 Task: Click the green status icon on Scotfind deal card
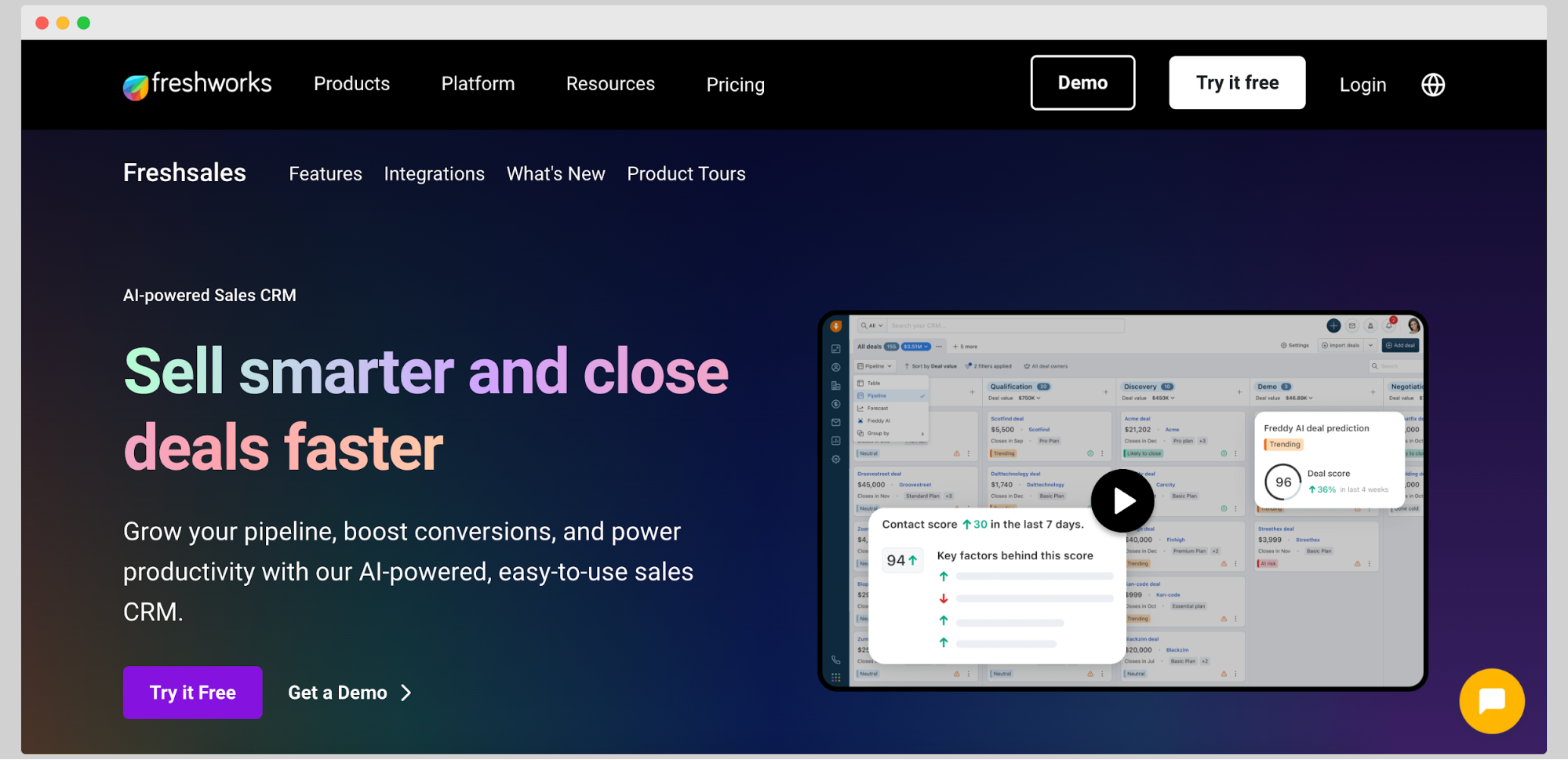click(x=1090, y=453)
